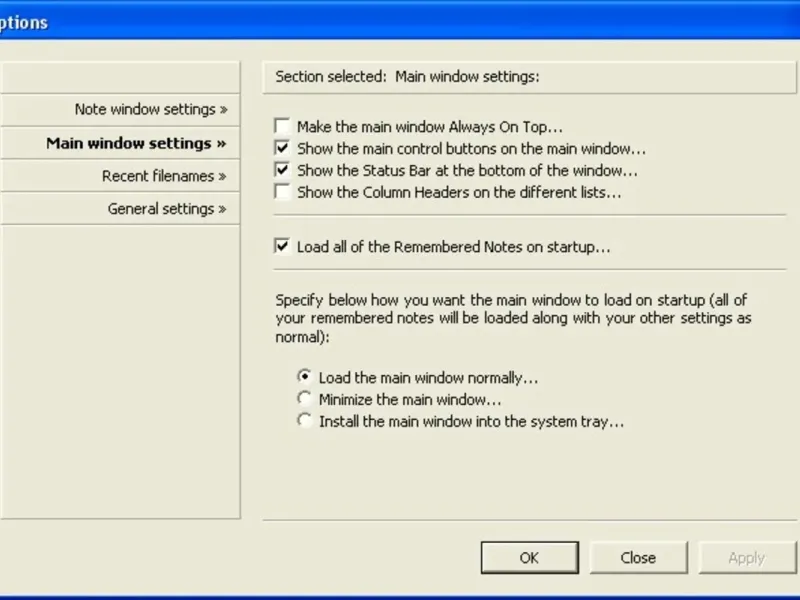This screenshot has width=800, height=600.
Task: Click the Section selected header bar
Action: click(523, 76)
